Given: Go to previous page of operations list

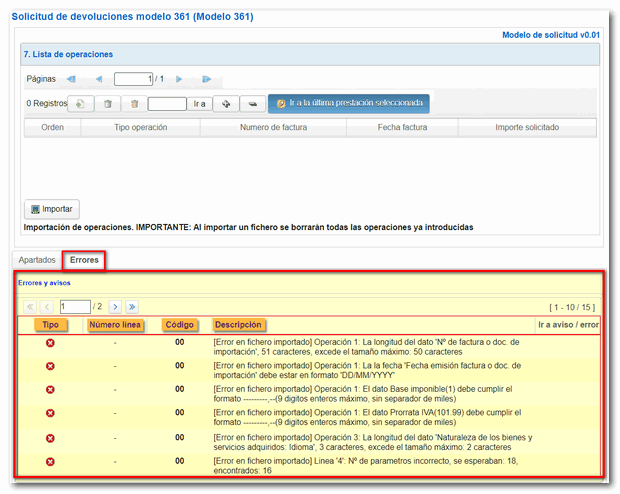Looking at the screenshot, I should (99, 79).
